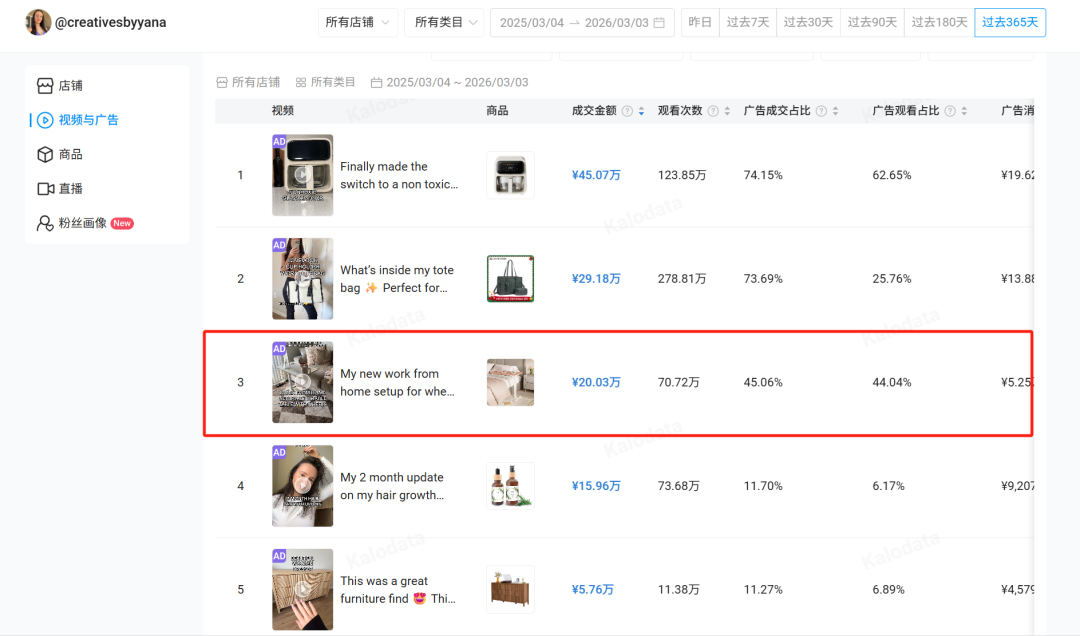Select the 视频与广告 sidebar menu item
The image size is (1080, 636).
(x=88, y=120)
